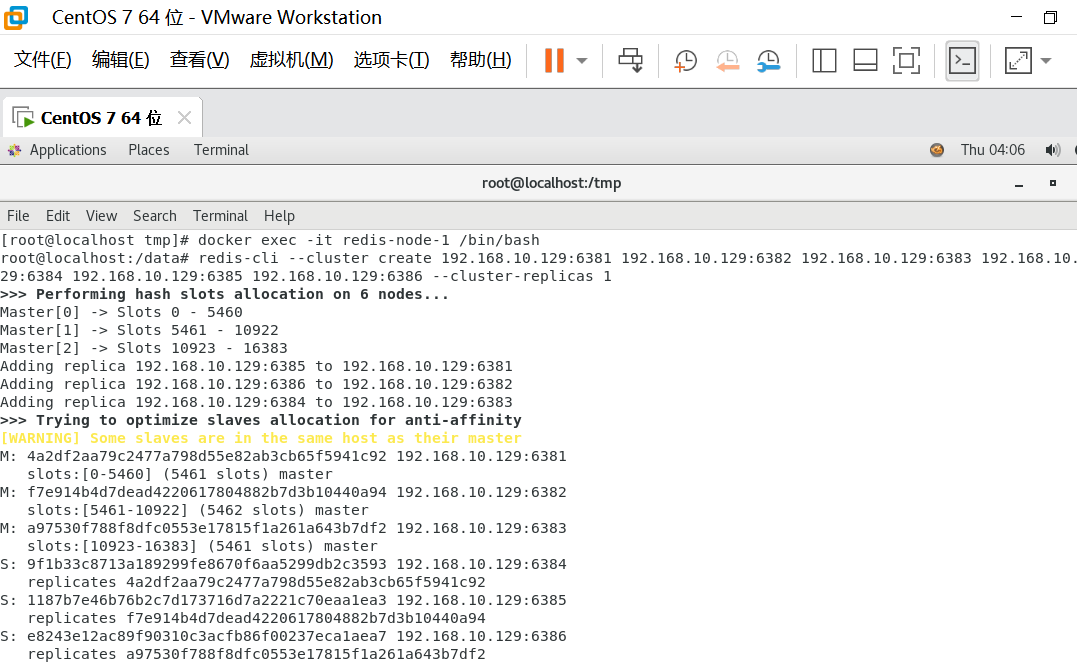The width and height of the screenshot is (1077, 663).
Task: Click the docker exec redis-node-1 command line
Action: point(270,240)
